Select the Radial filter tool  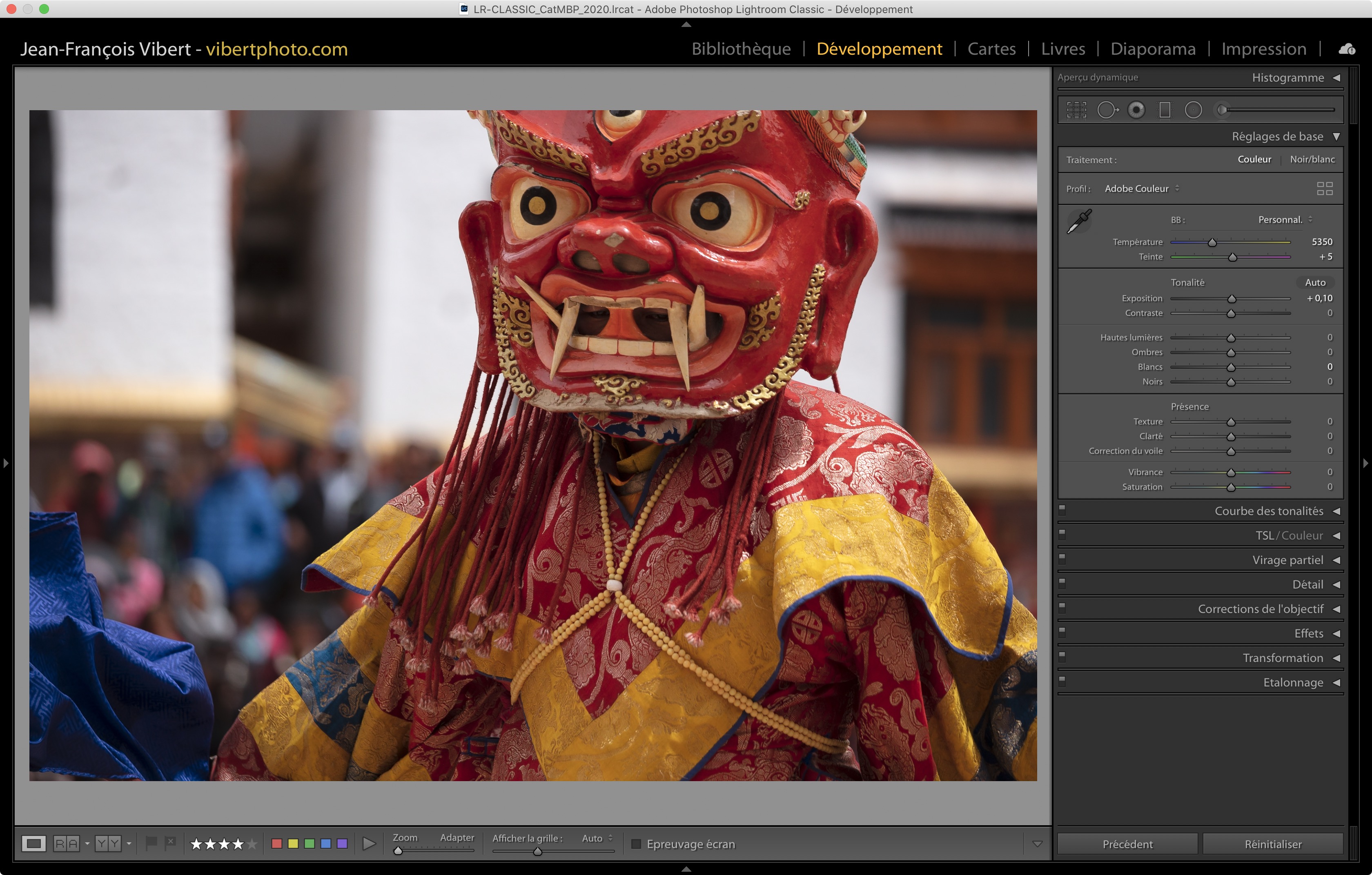point(1193,110)
